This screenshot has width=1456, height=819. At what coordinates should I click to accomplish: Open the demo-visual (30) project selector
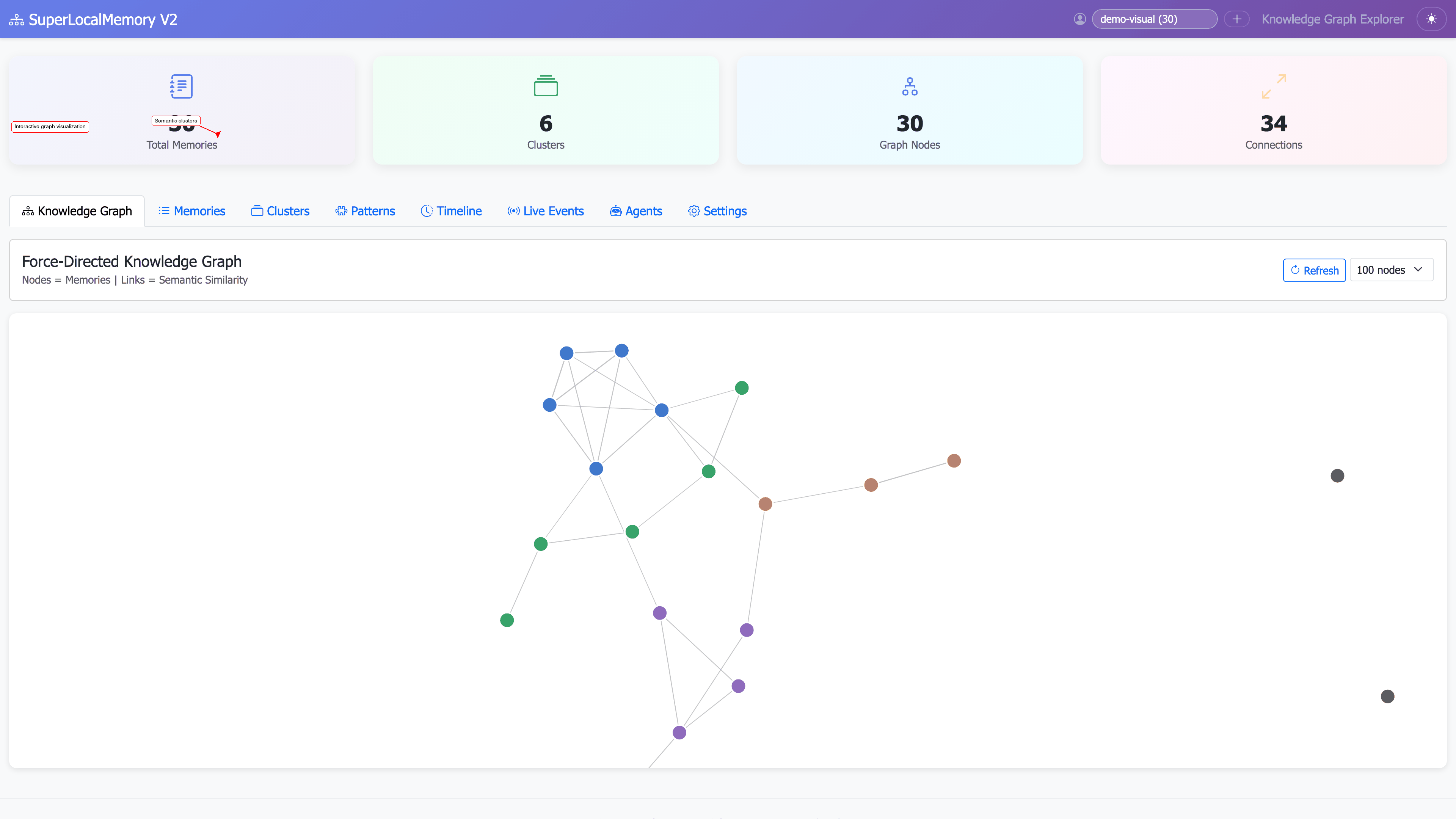pyautogui.click(x=1155, y=19)
